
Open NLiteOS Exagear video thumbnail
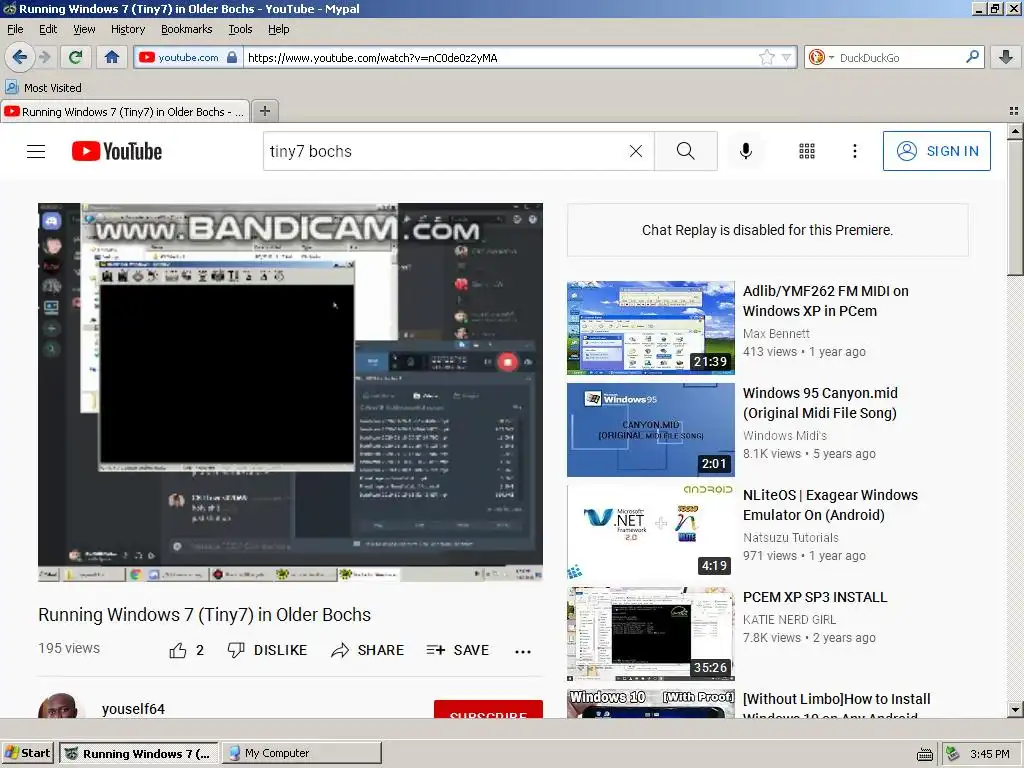(x=650, y=532)
